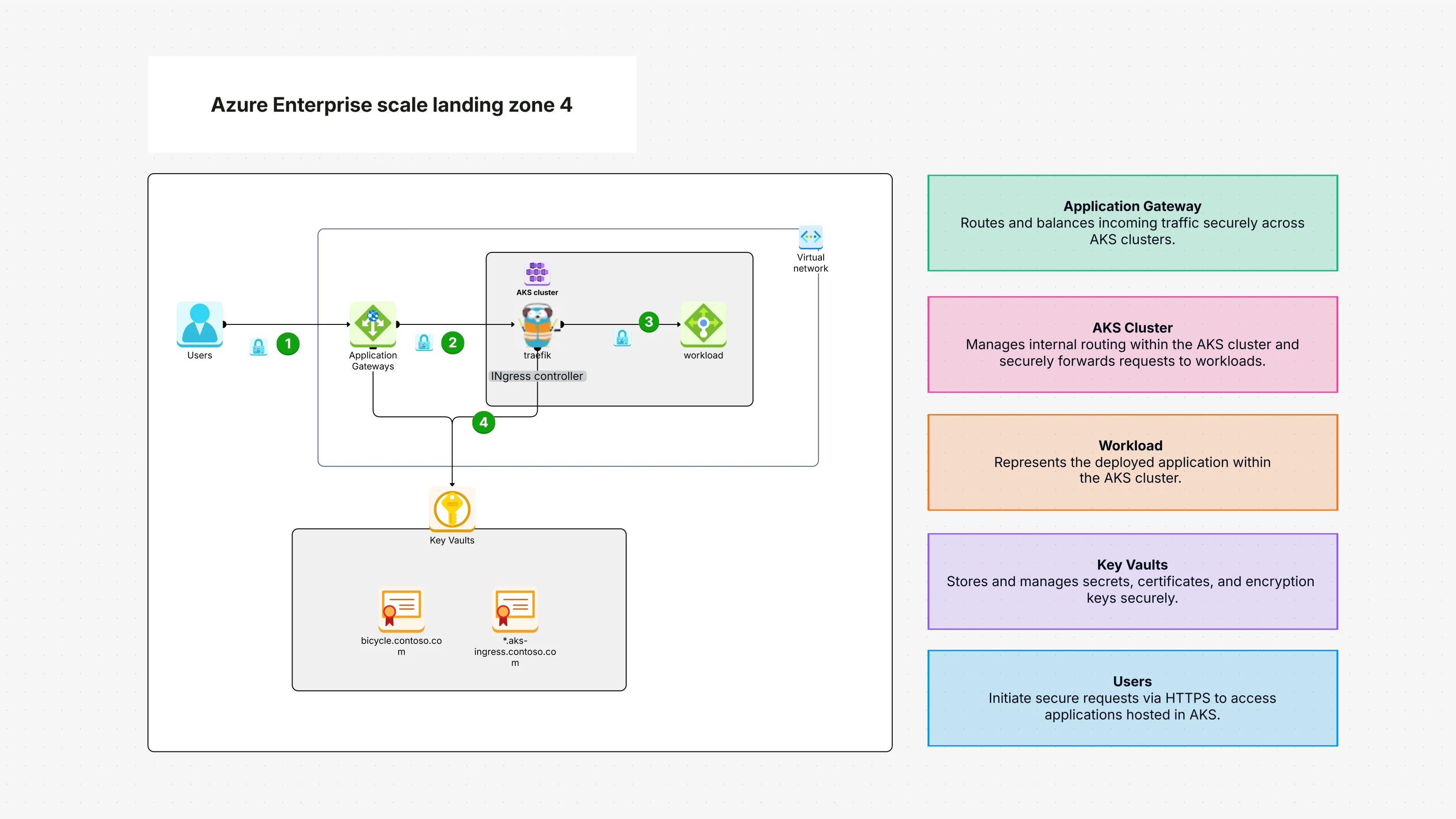This screenshot has height=819, width=1456.
Task: Select the Key Vaults key icon
Action: click(x=452, y=509)
